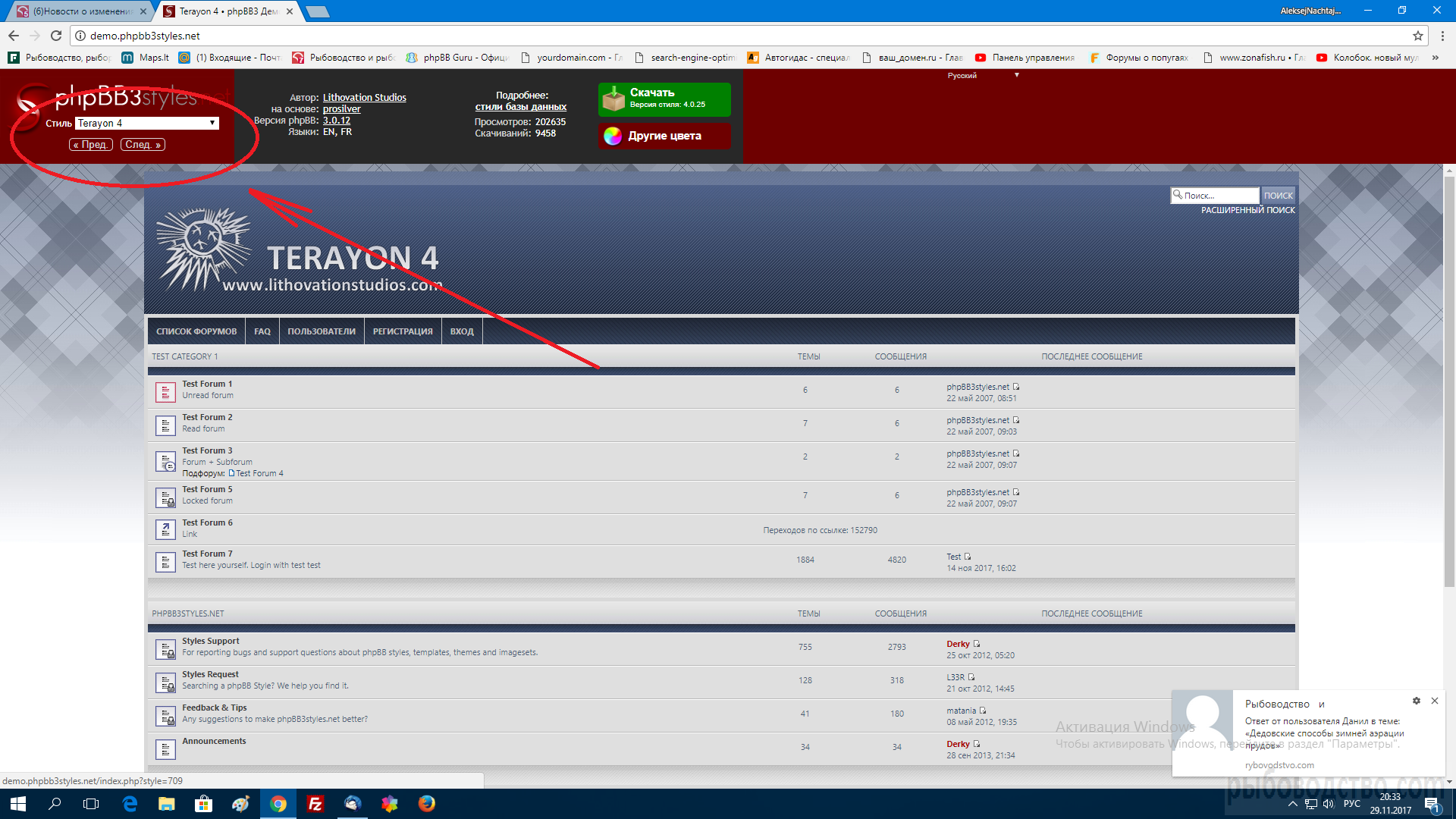
Task: Open Maps.lt bookmark
Action: click(146, 58)
